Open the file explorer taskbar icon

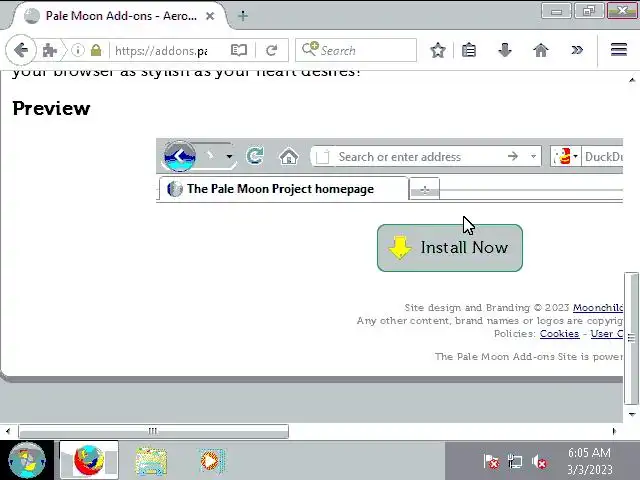[x=151, y=461]
